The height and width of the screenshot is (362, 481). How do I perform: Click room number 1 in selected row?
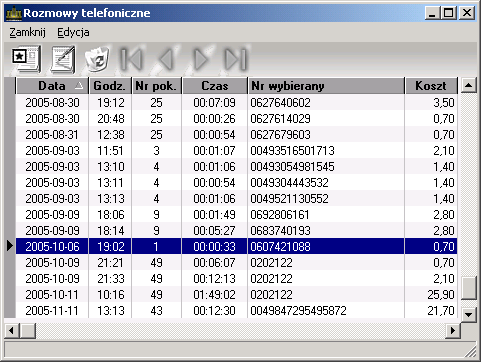point(157,246)
